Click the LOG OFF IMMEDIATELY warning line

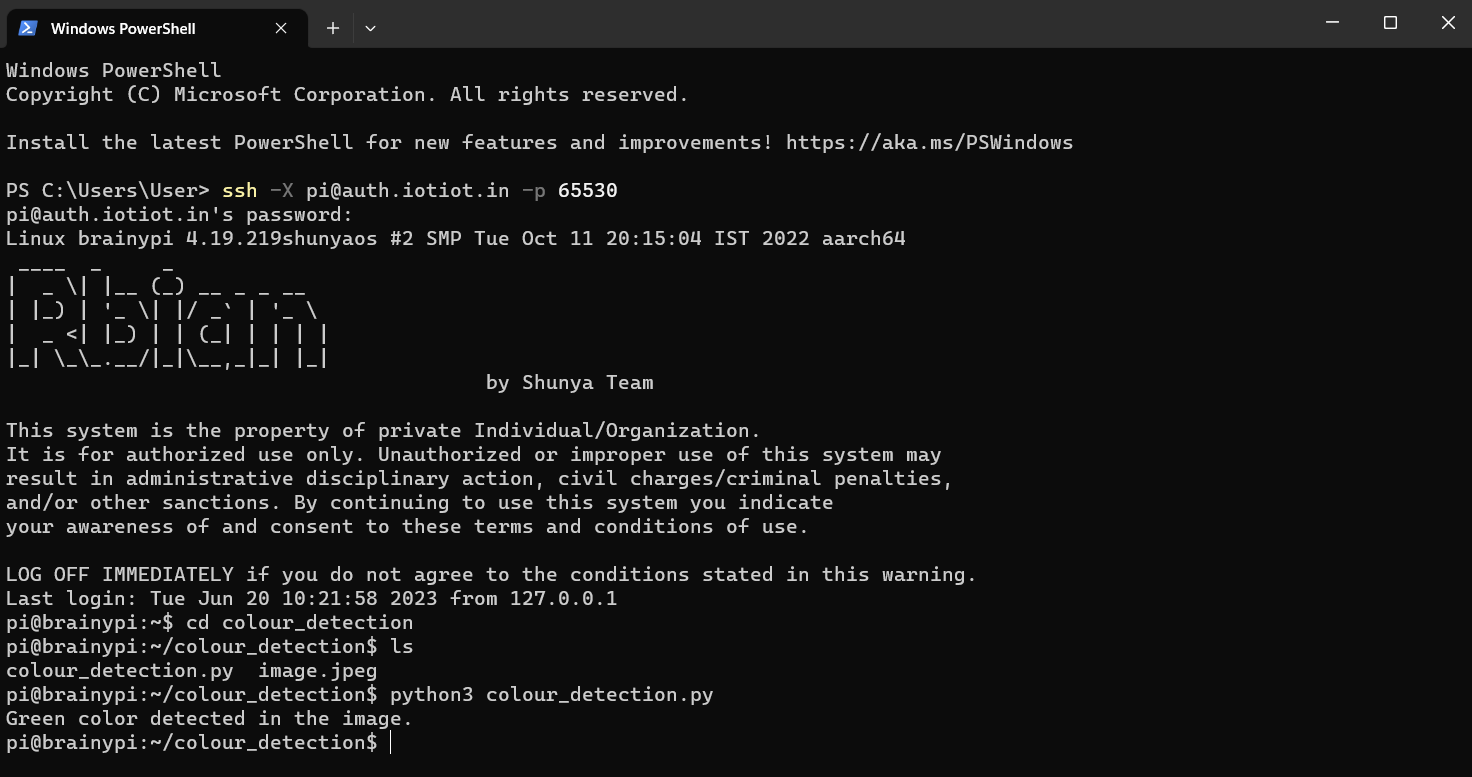click(x=490, y=575)
